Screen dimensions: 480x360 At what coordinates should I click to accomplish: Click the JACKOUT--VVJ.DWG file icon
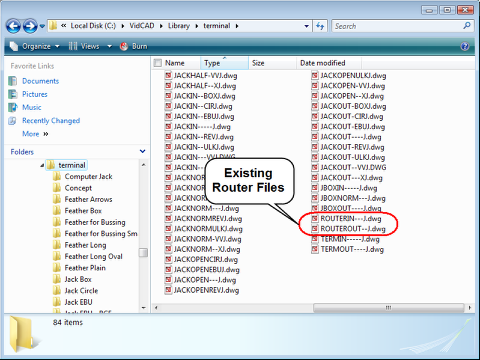[x=315, y=168]
